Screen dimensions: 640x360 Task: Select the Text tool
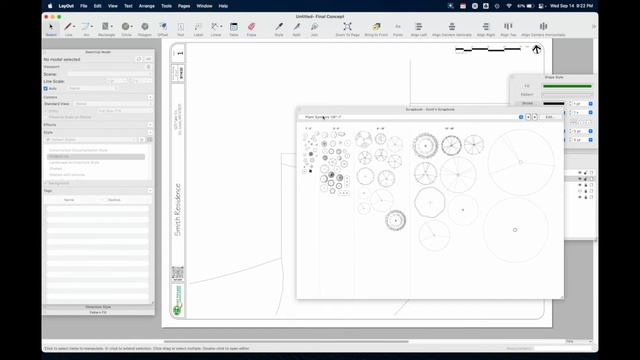[x=180, y=27]
